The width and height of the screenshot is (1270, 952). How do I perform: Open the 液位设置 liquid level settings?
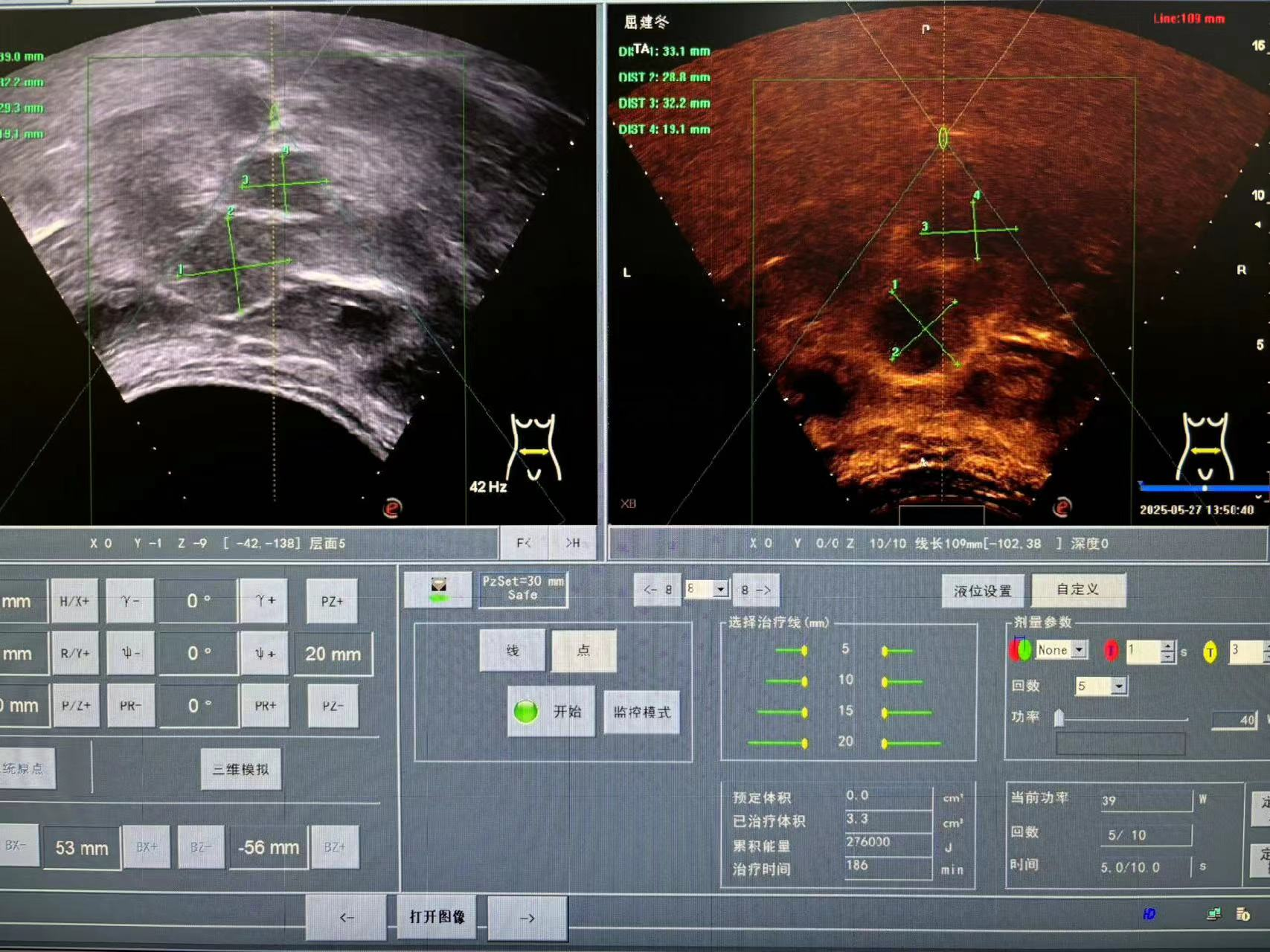983,591
